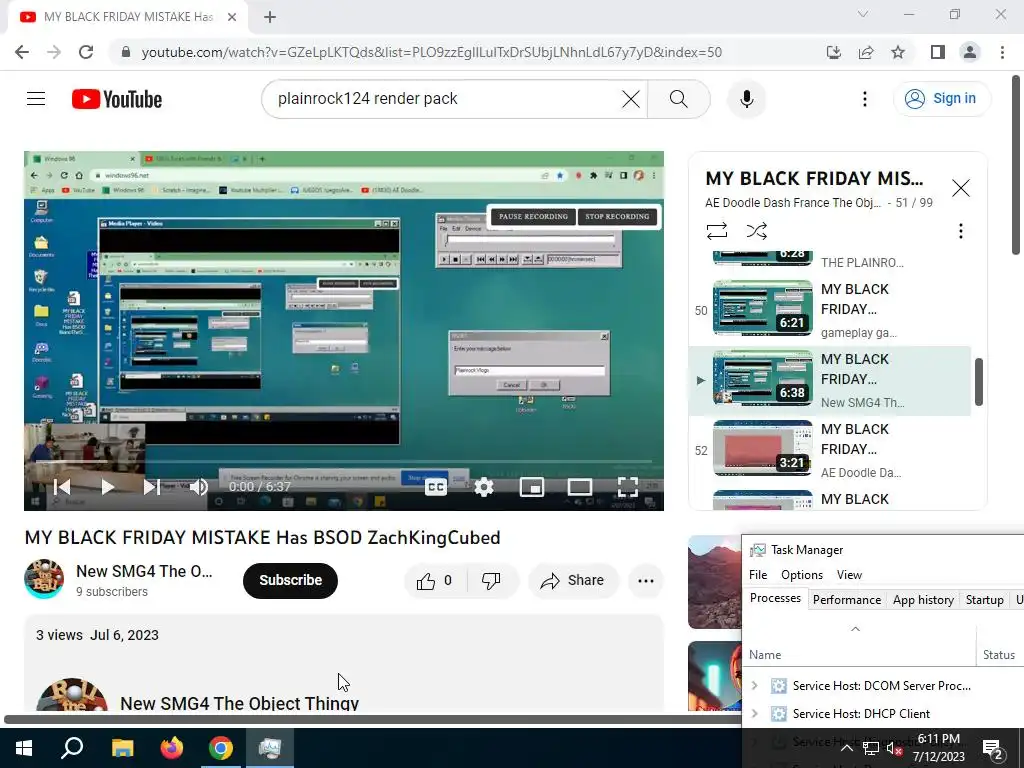Go to the YouTube home logo
Image resolution: width=1024 pixels, height=768 pixels.
point(117,99)
